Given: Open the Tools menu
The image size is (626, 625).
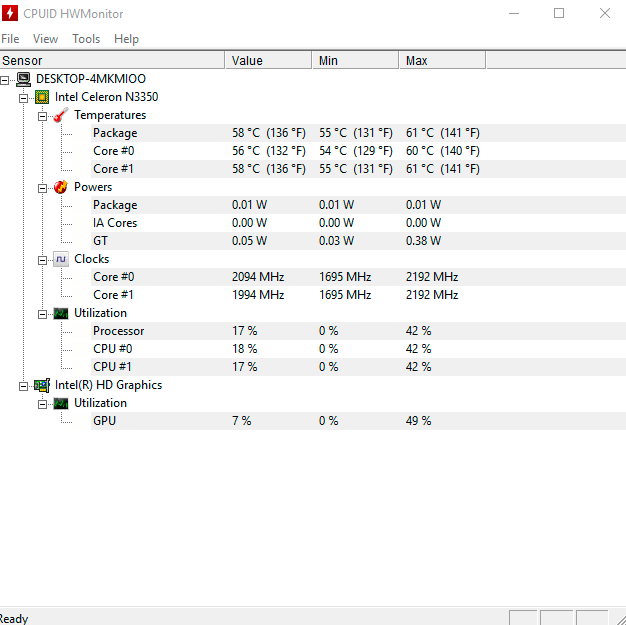Looking at the screenshot, I should 86,39.
